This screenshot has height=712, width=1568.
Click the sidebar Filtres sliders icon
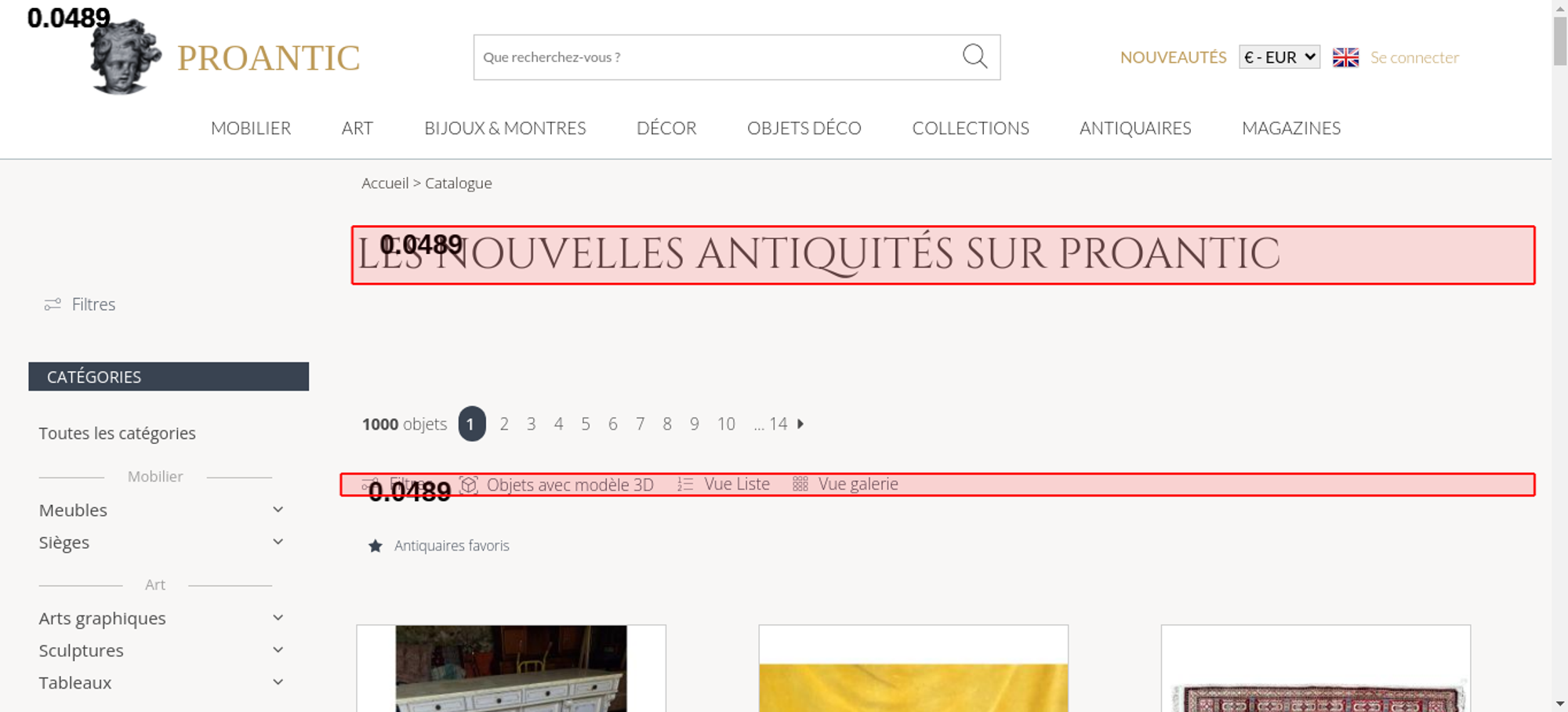(53, 304)
